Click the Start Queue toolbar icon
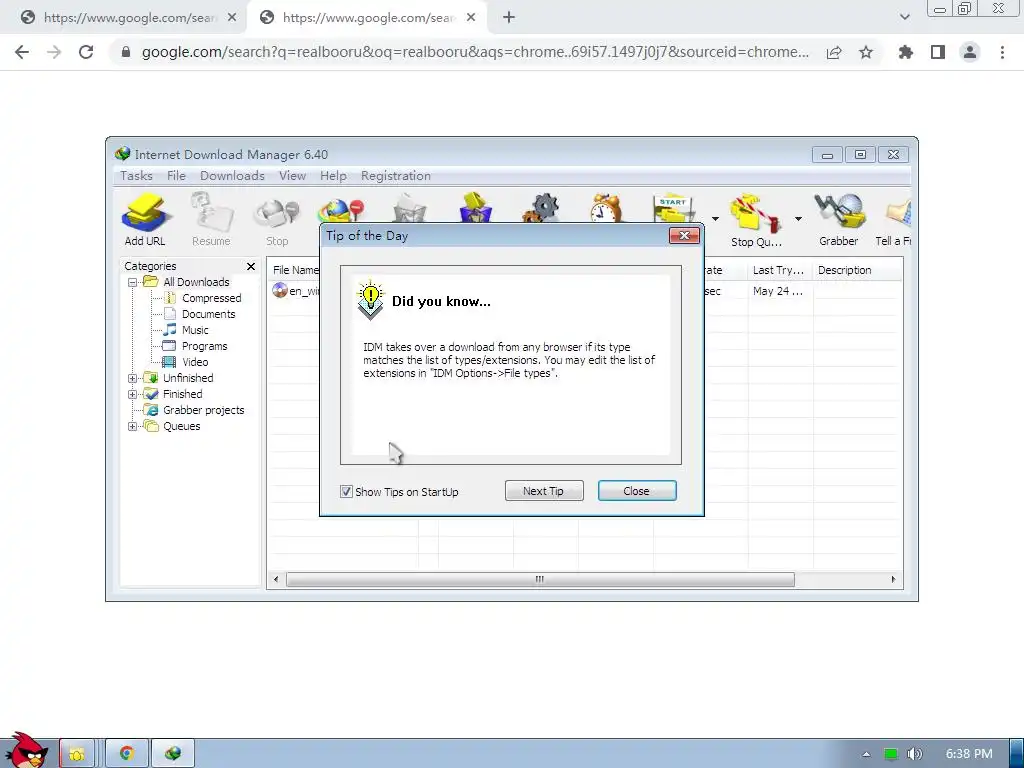This screenshot has height=768, width=1024. pyautogui.click(x=673, y=208)
